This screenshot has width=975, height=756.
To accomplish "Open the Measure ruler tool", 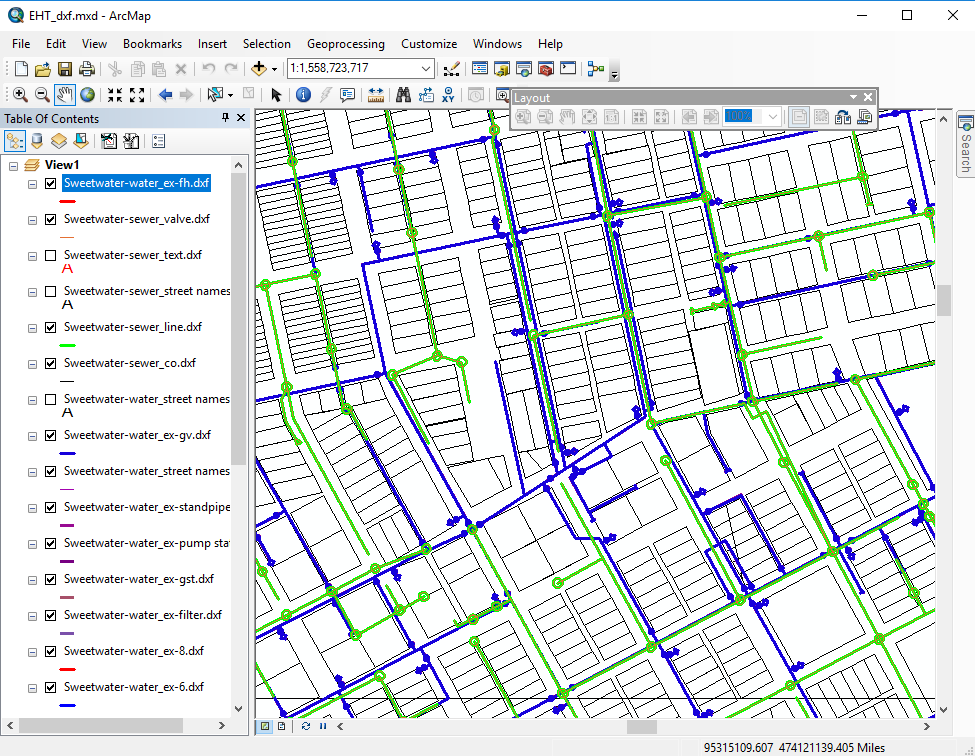I will (376, 95).
